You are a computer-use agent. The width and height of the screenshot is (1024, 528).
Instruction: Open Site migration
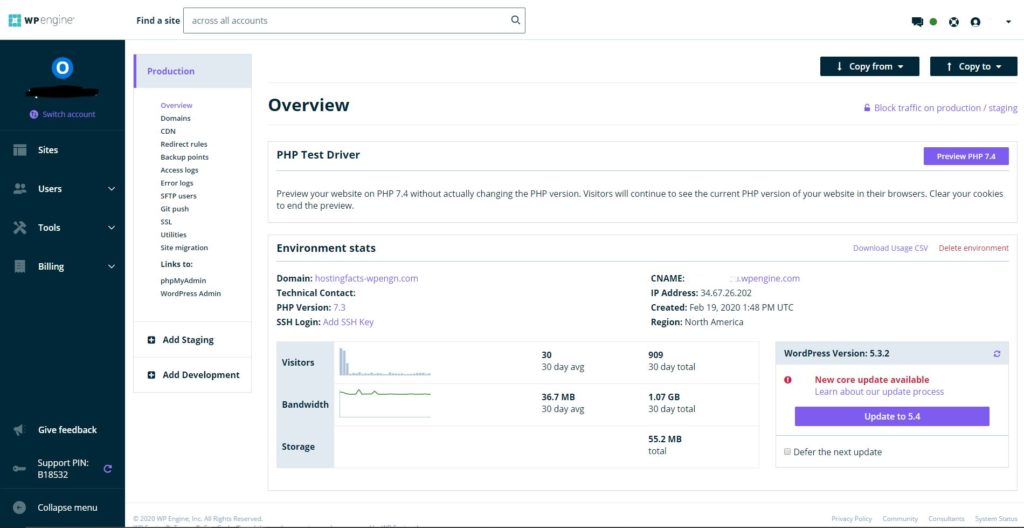[184, 248]
